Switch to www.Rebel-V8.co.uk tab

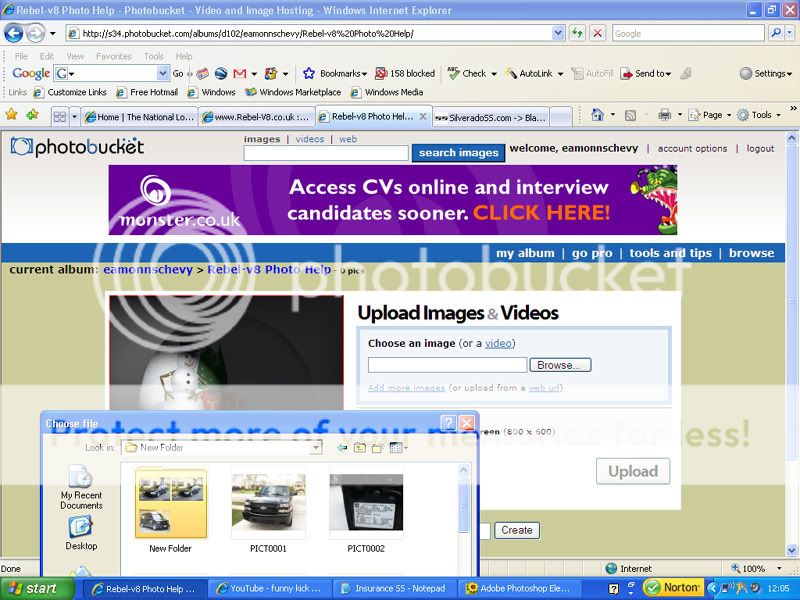256,117
